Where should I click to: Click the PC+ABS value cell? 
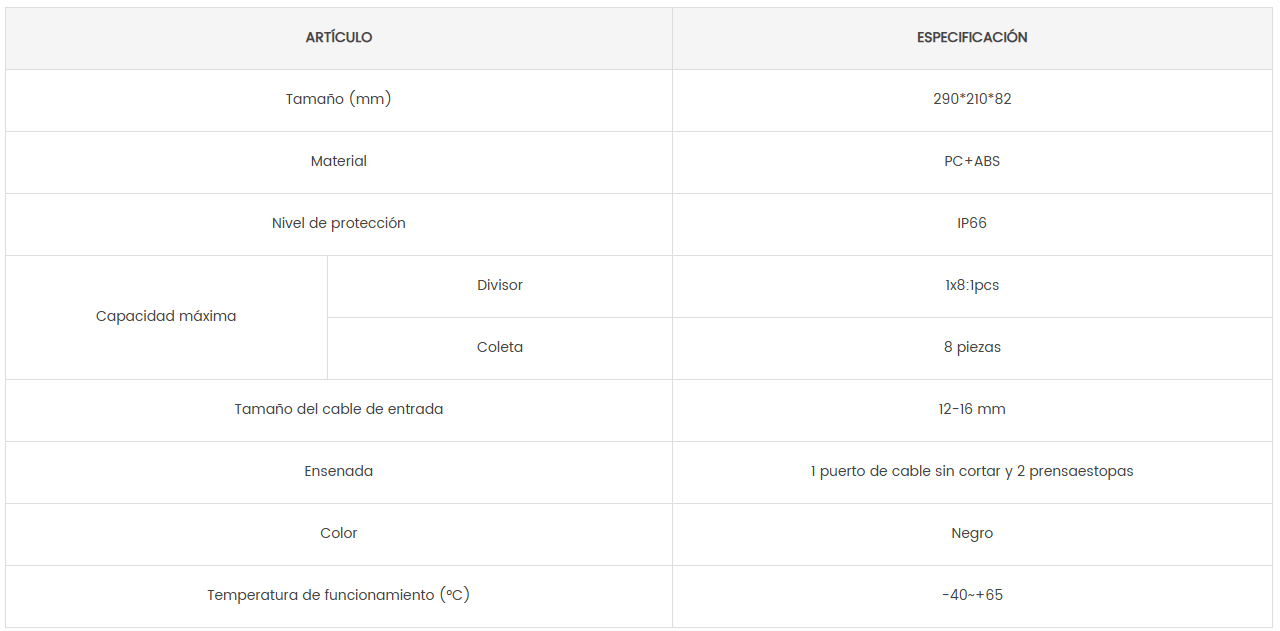coord(972,161)
